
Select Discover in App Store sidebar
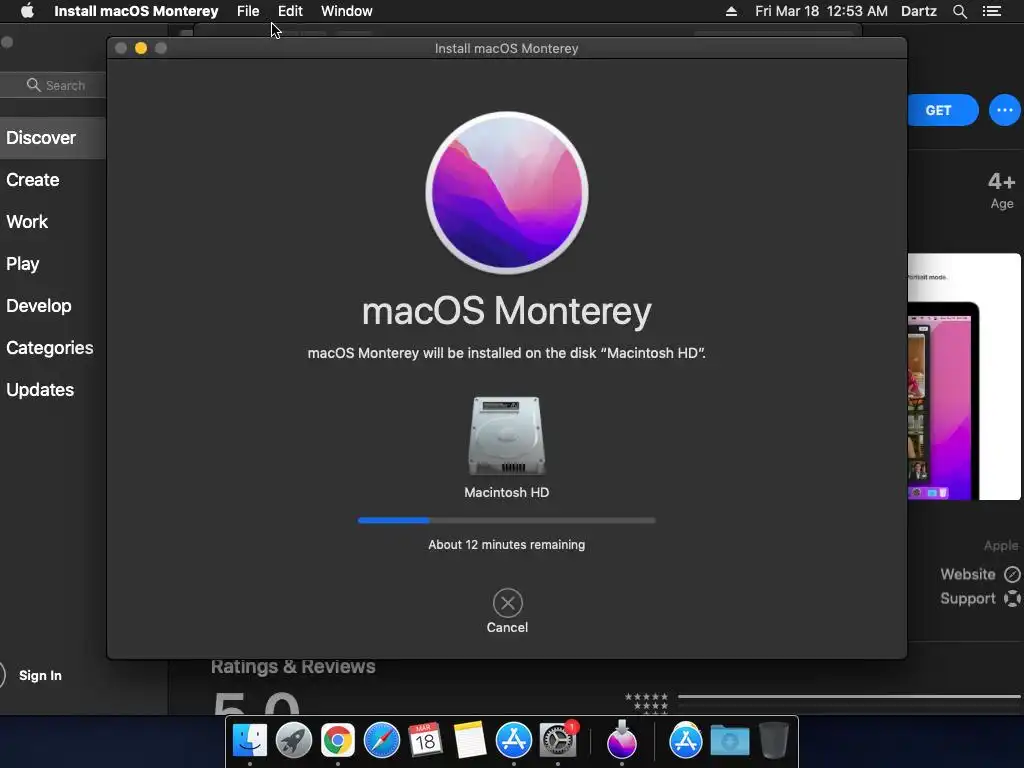coord(52,138)
